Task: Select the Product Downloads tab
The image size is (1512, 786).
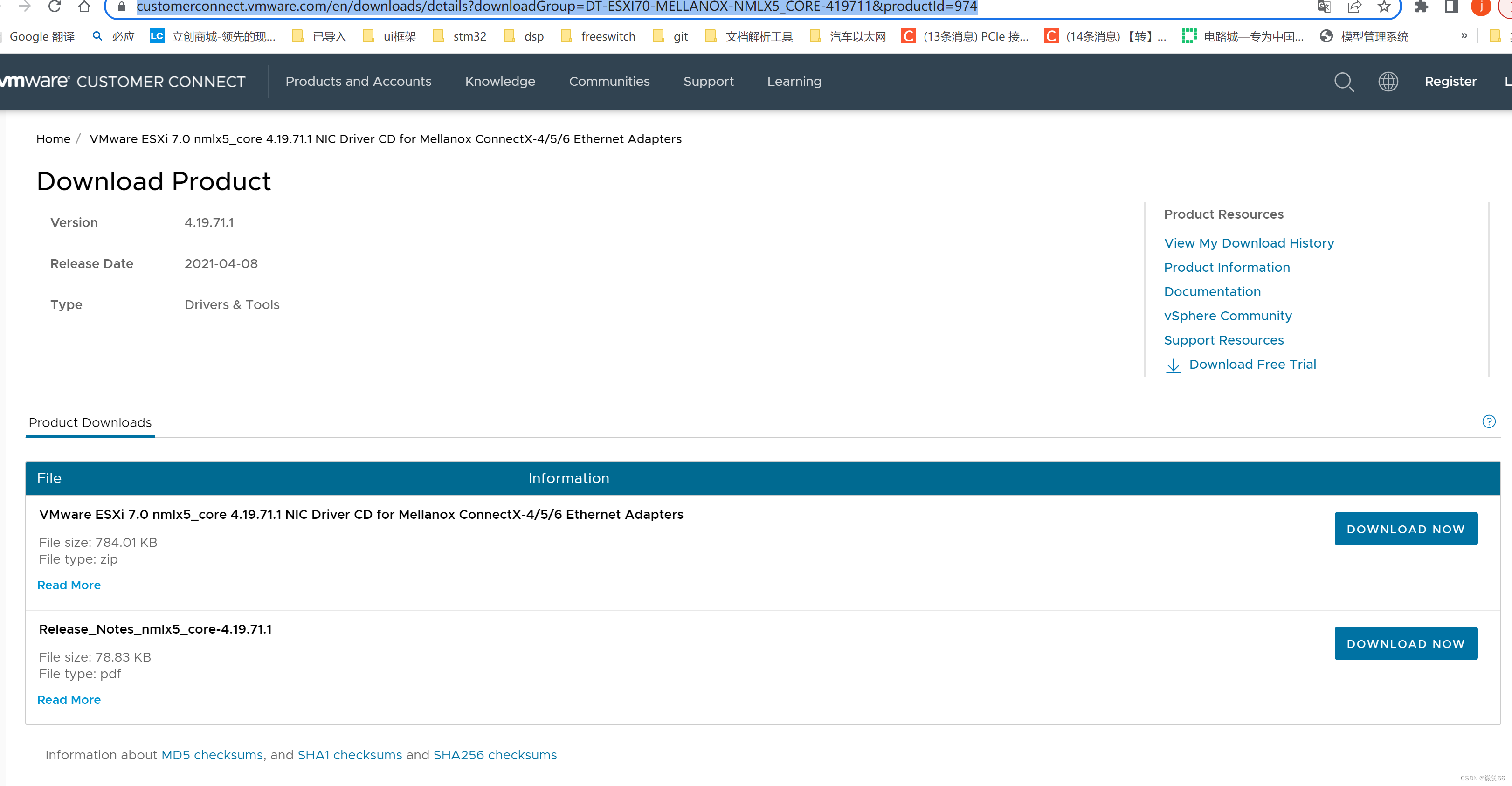Action: pos(90,422)
